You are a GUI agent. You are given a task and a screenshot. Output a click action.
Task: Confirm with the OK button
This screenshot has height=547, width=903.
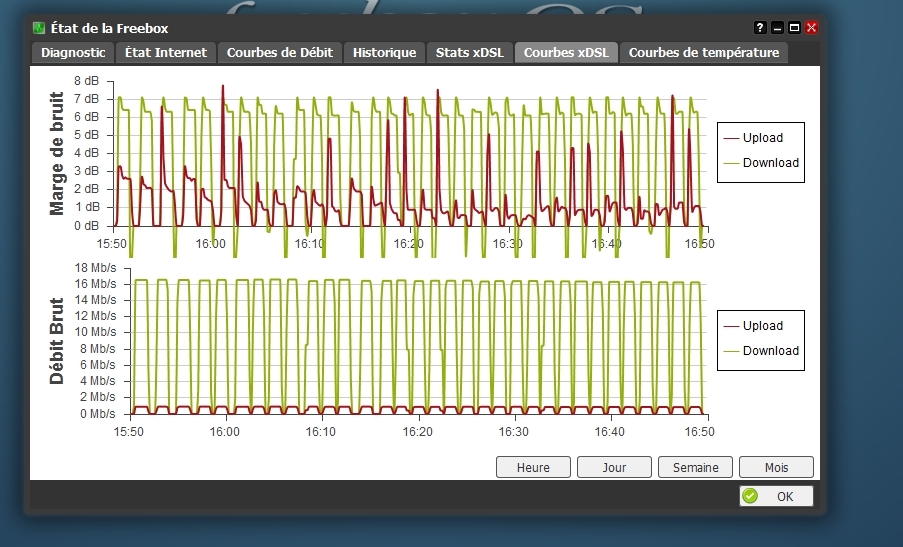[x=776, y=496]
